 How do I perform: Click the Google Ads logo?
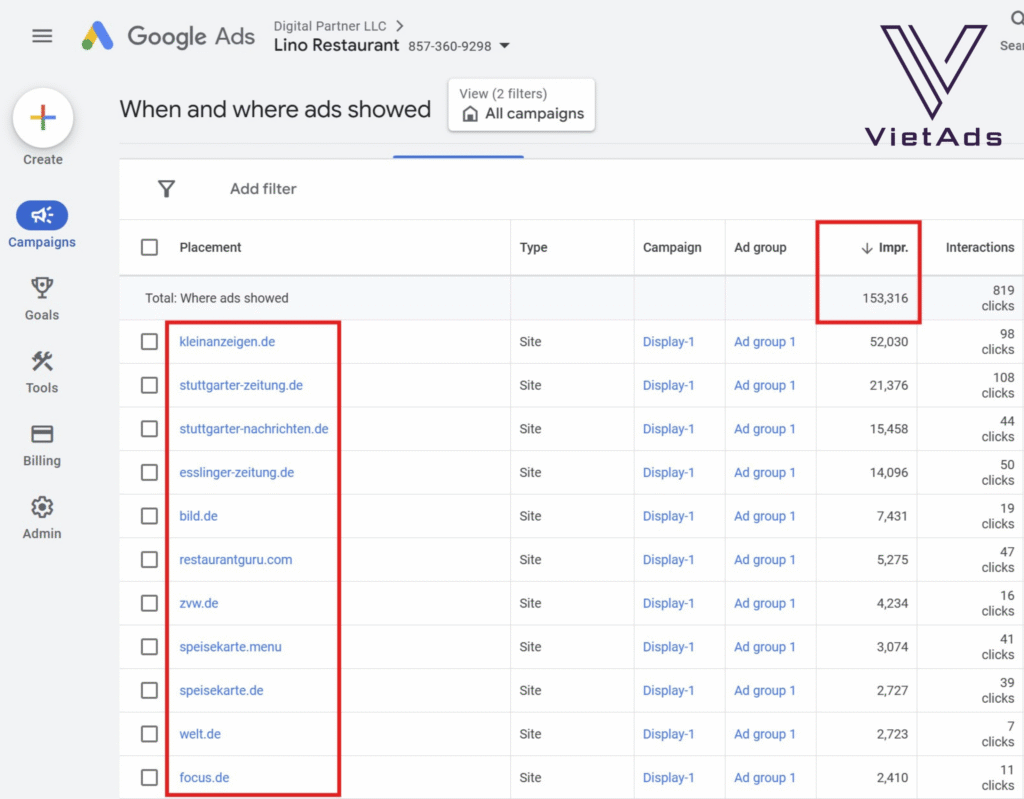(168, 36)
